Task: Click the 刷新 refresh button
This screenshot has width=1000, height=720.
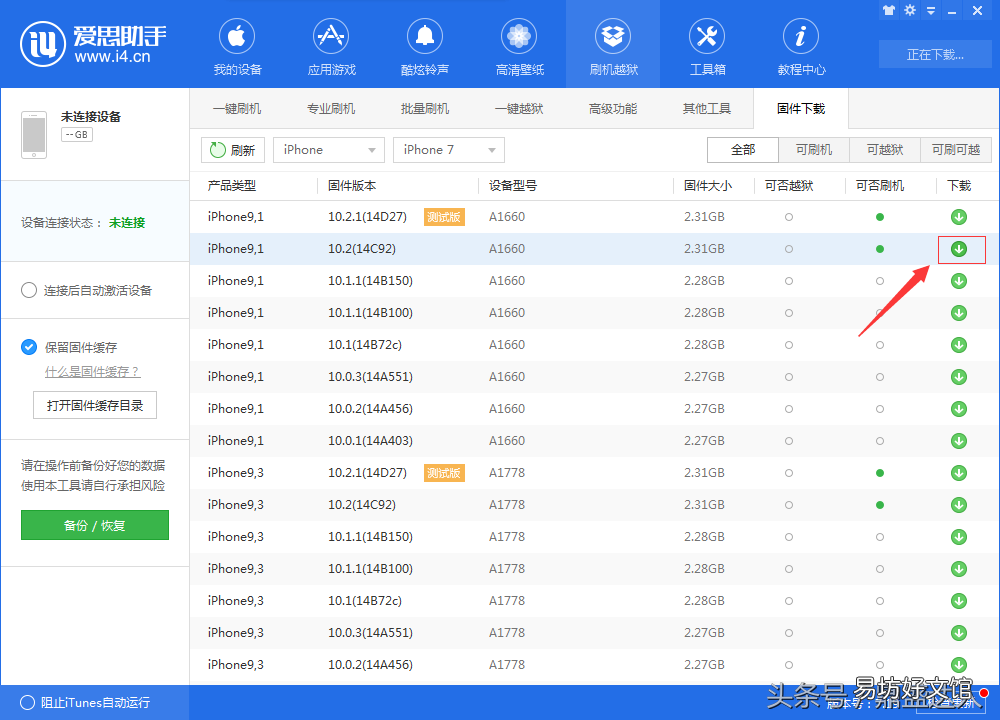Action: pos(233,150)
